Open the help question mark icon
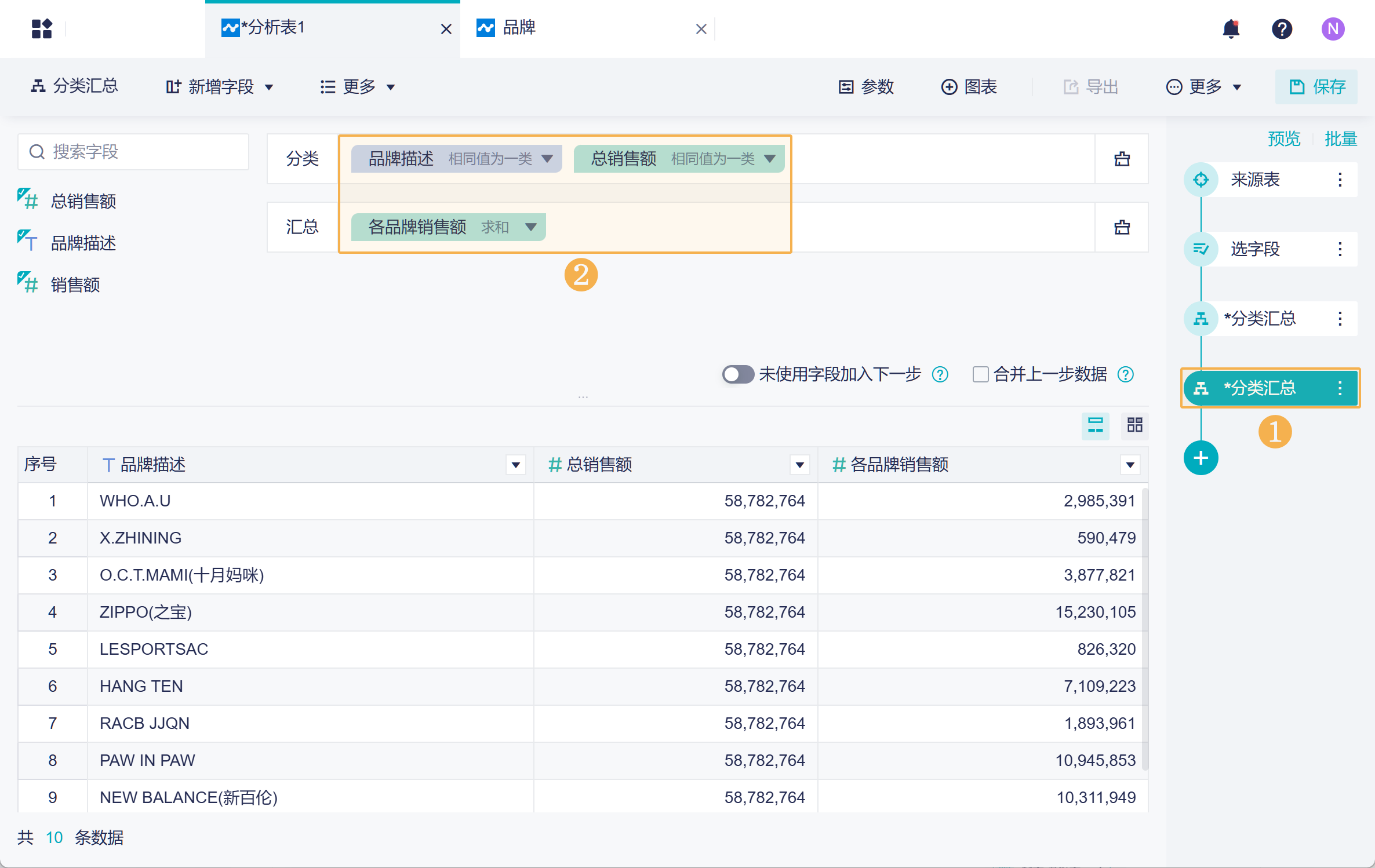1375x868 pixels. [1282, 28]
